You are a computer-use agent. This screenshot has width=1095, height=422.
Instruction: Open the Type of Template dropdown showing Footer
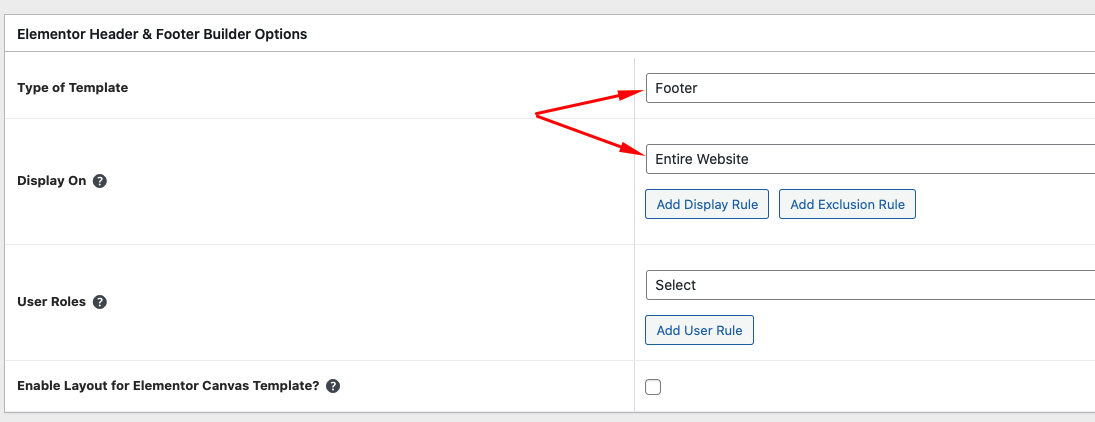click(x=870, y=88)
